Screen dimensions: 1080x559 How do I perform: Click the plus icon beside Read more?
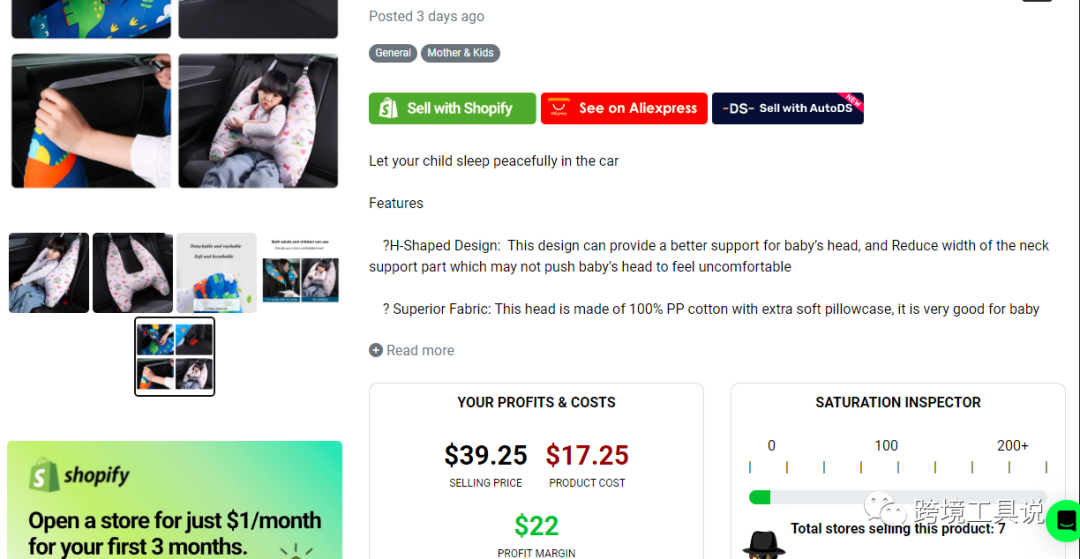376,350
